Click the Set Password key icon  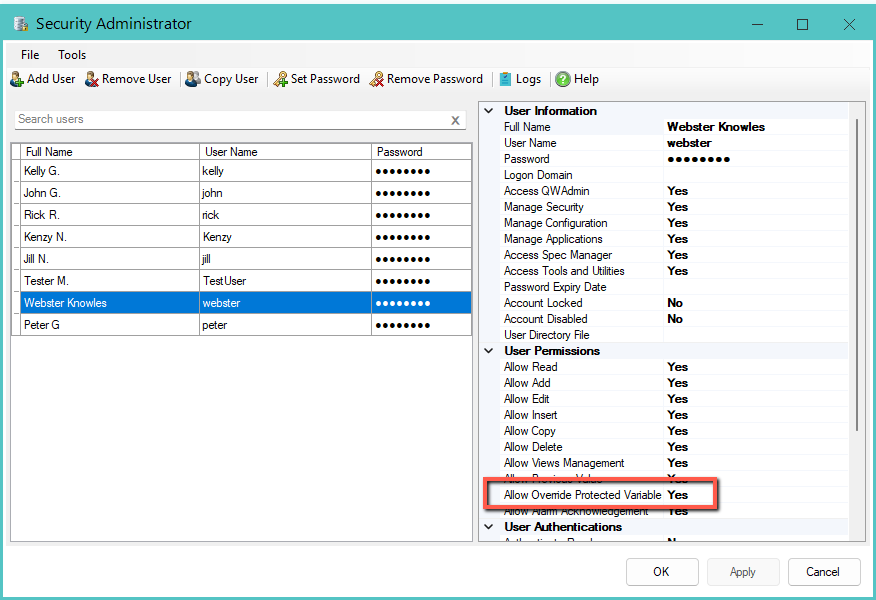[x=280, y=79]
